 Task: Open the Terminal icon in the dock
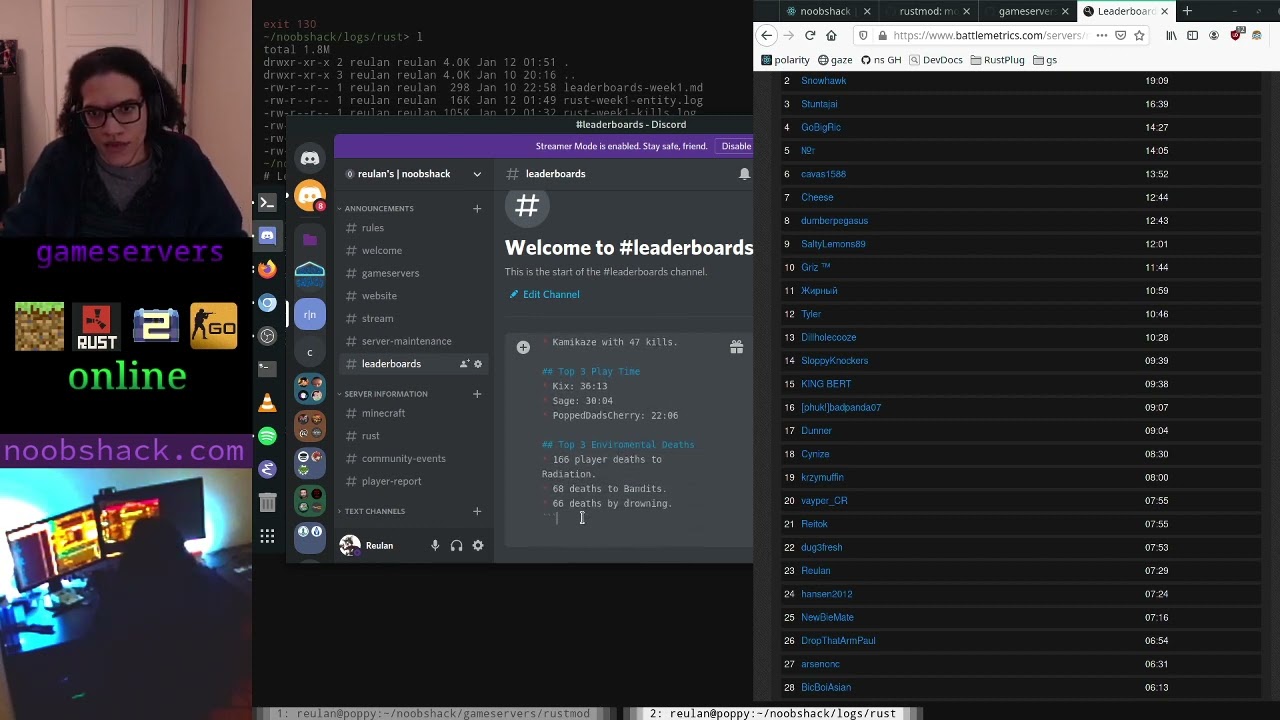(x=267, y=203)
